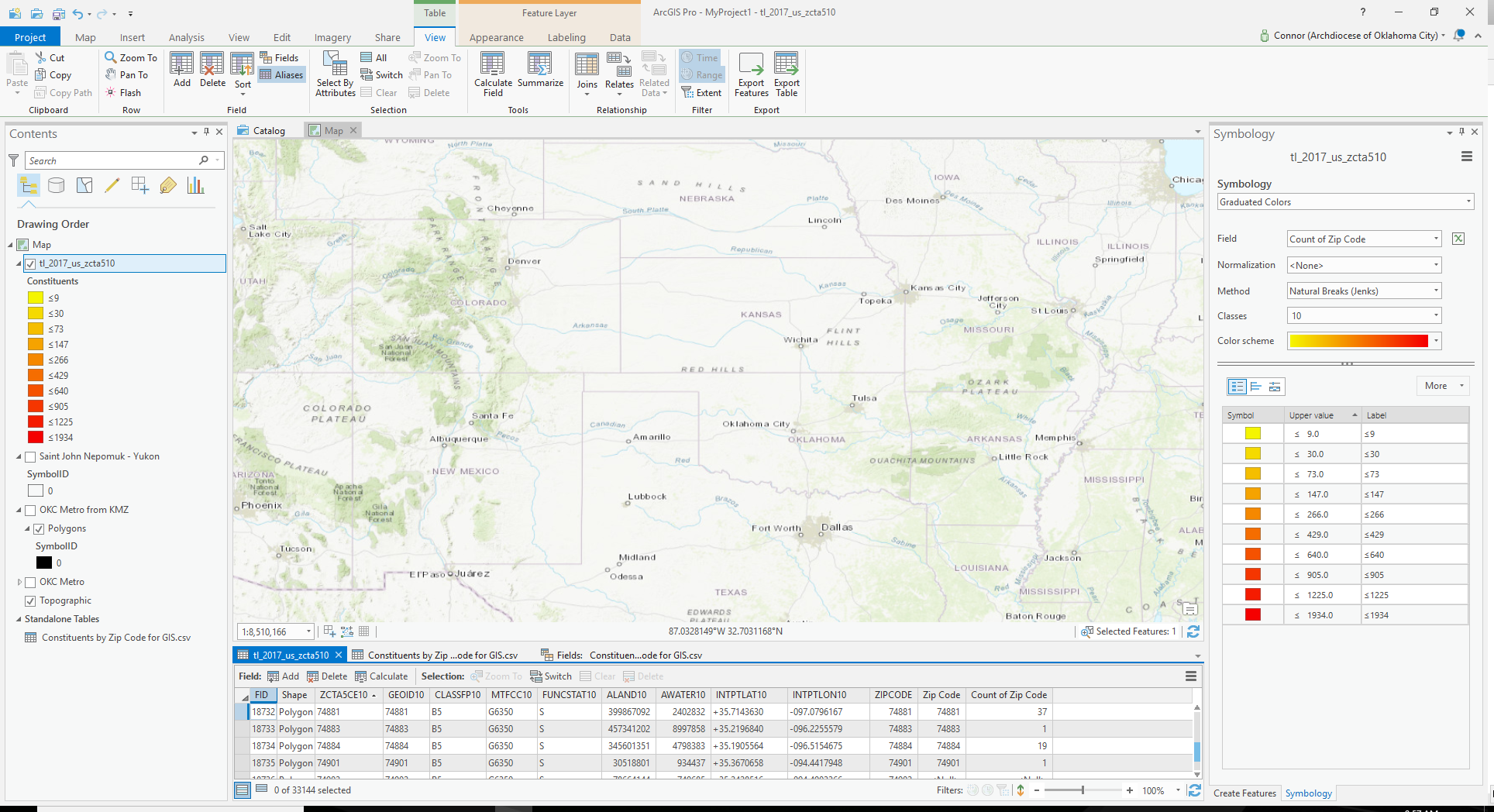Click List By Selection icon
The height and width of the screenshot is (812, 1494).
pyautogui.click(x=84, y=185)
